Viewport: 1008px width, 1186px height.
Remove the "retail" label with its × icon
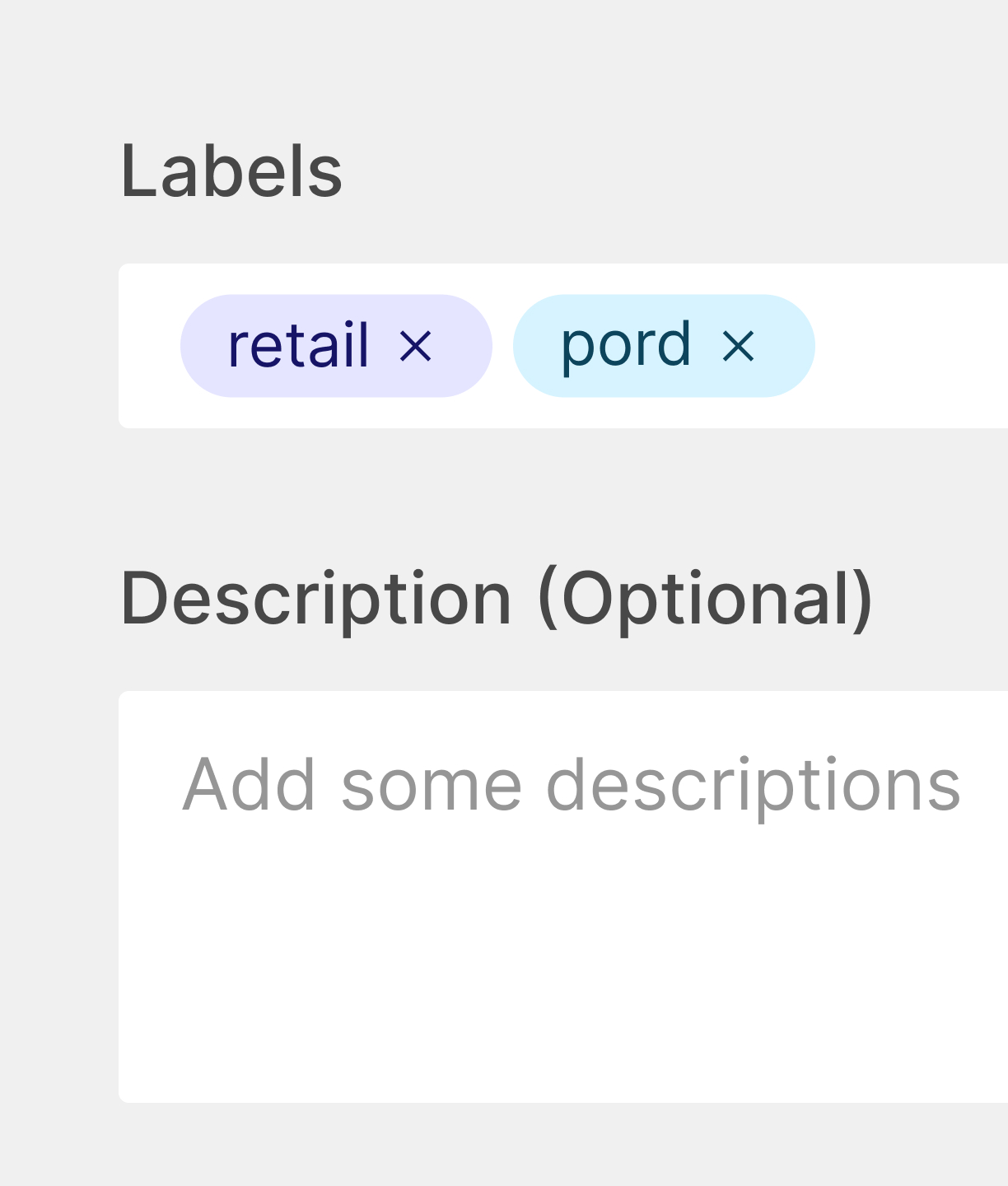click(x=416, y=346)
